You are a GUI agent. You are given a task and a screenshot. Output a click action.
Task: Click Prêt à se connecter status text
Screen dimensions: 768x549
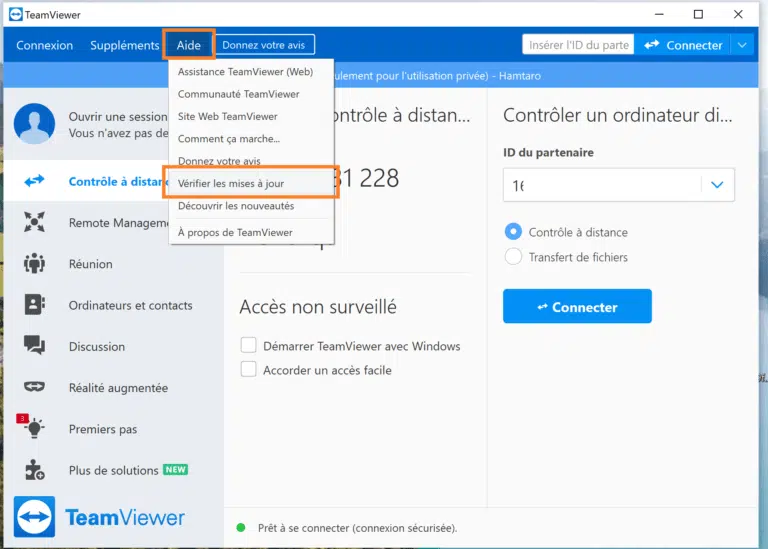[x=358, y=528]
